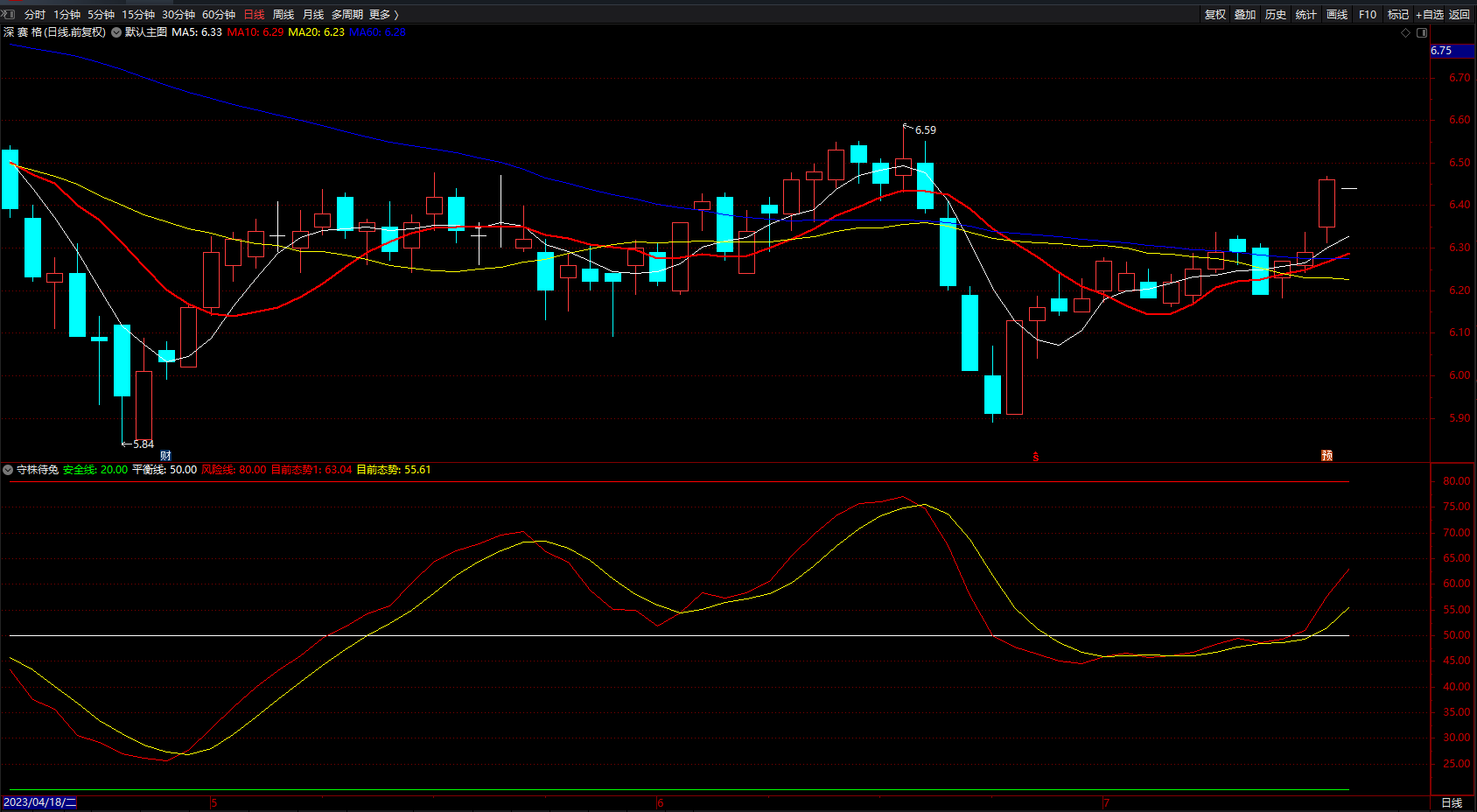This screenshot has height=812, width=1477.
Task: Click the 返回 back button
Action: [x=1459, y=14]
